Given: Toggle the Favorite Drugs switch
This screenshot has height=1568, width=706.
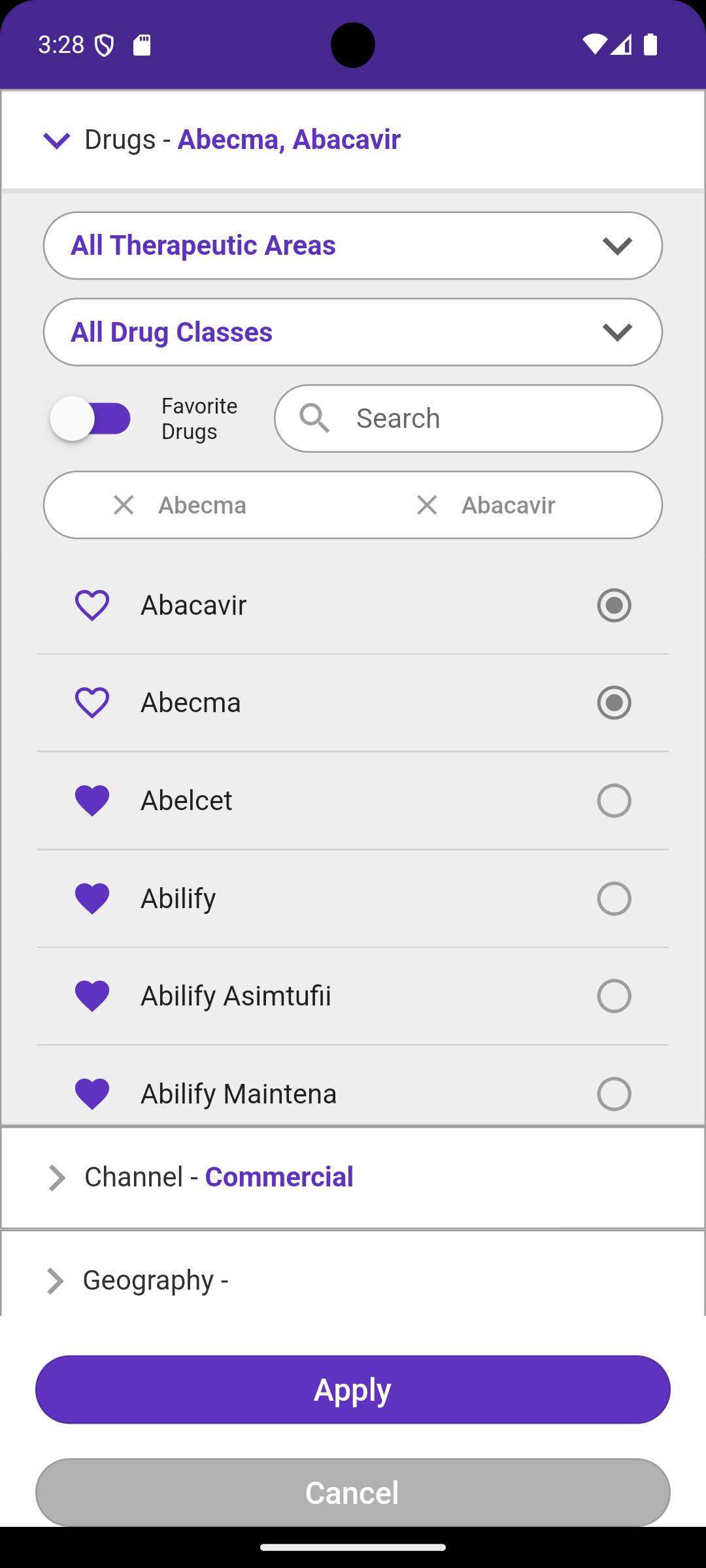Looking at the screenshot, I should 90,419.
